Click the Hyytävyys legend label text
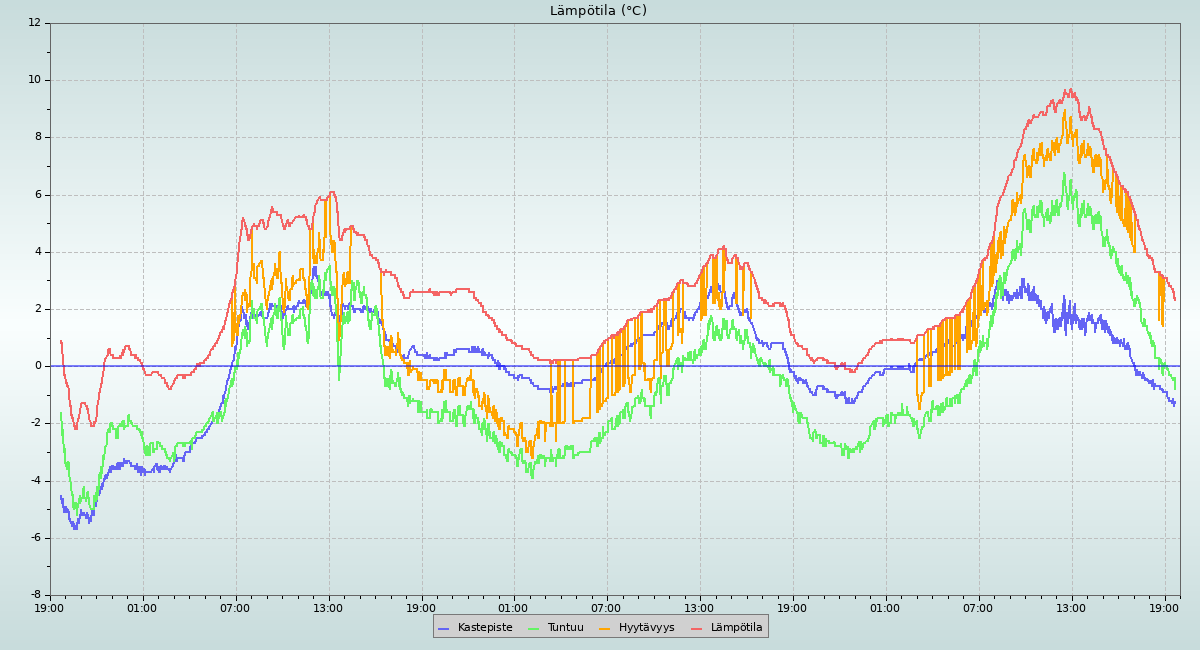The height and width of the screenshot is (650, 1200). pos(646,628)
